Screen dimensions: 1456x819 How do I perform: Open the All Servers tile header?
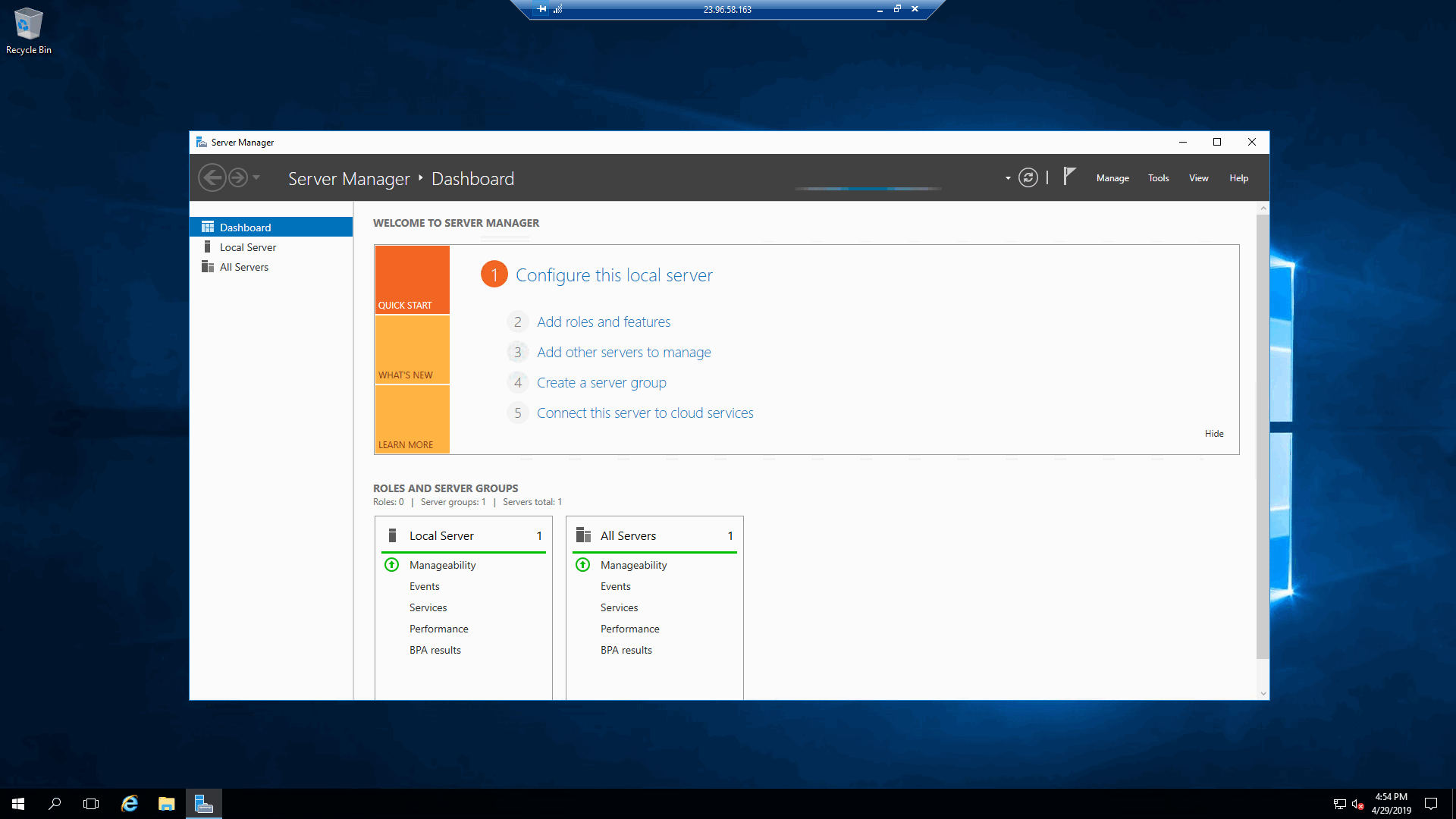click(654, 535)
